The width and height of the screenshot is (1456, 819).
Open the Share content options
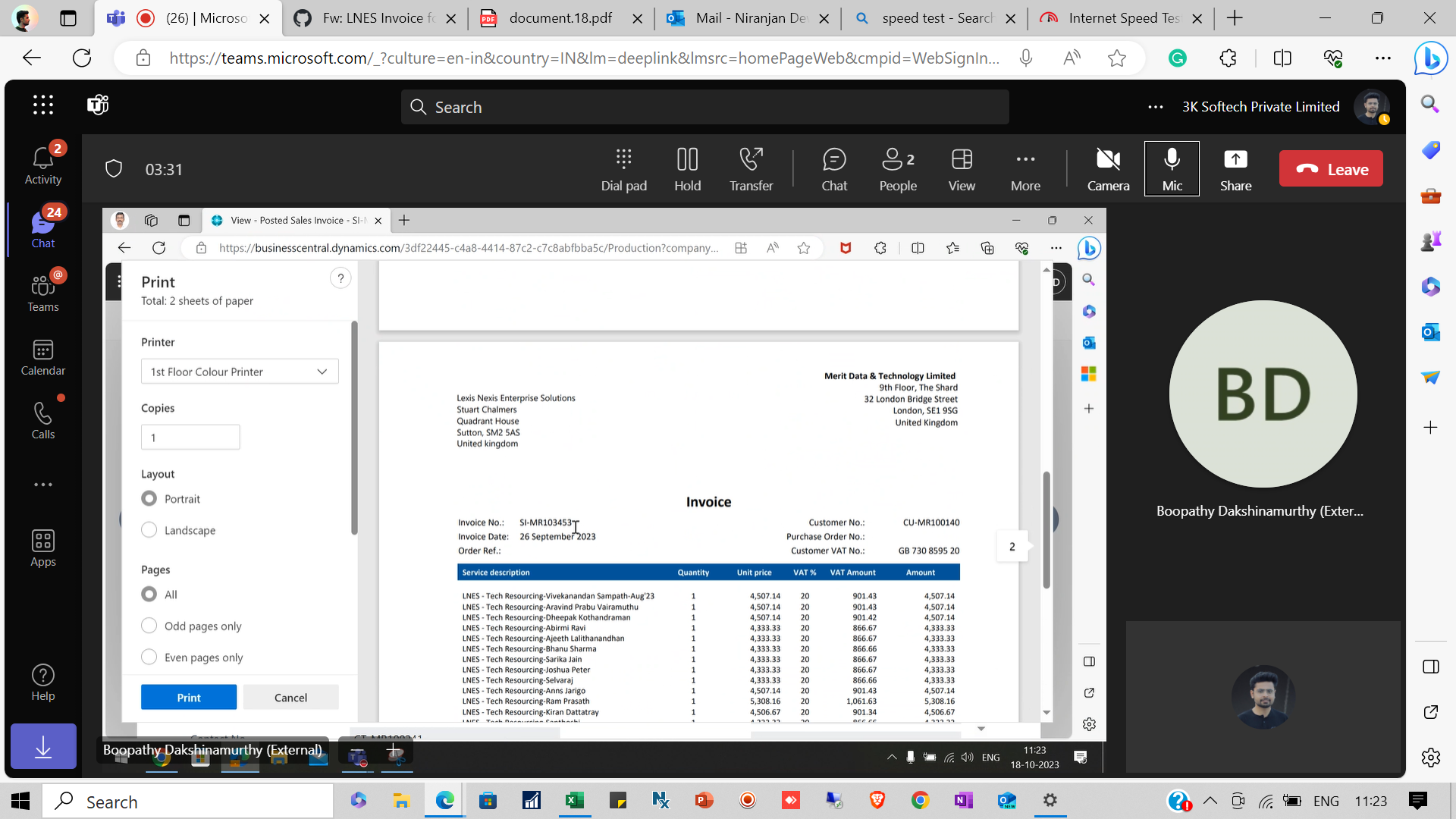click(1235, 168)
